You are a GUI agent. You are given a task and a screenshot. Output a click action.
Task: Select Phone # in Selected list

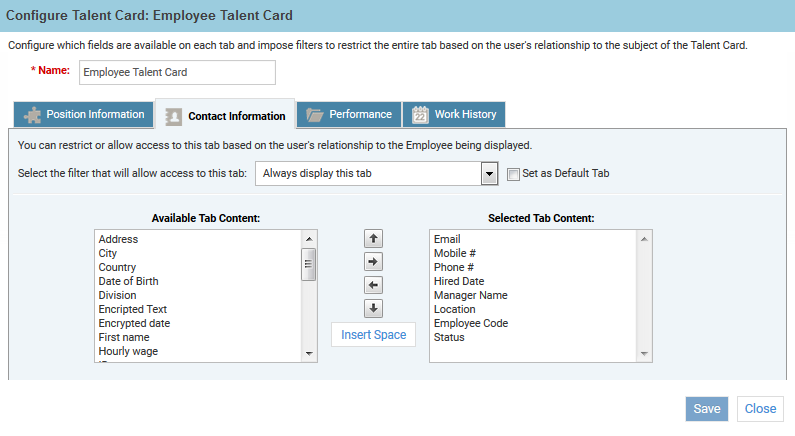tap(453, 267)
